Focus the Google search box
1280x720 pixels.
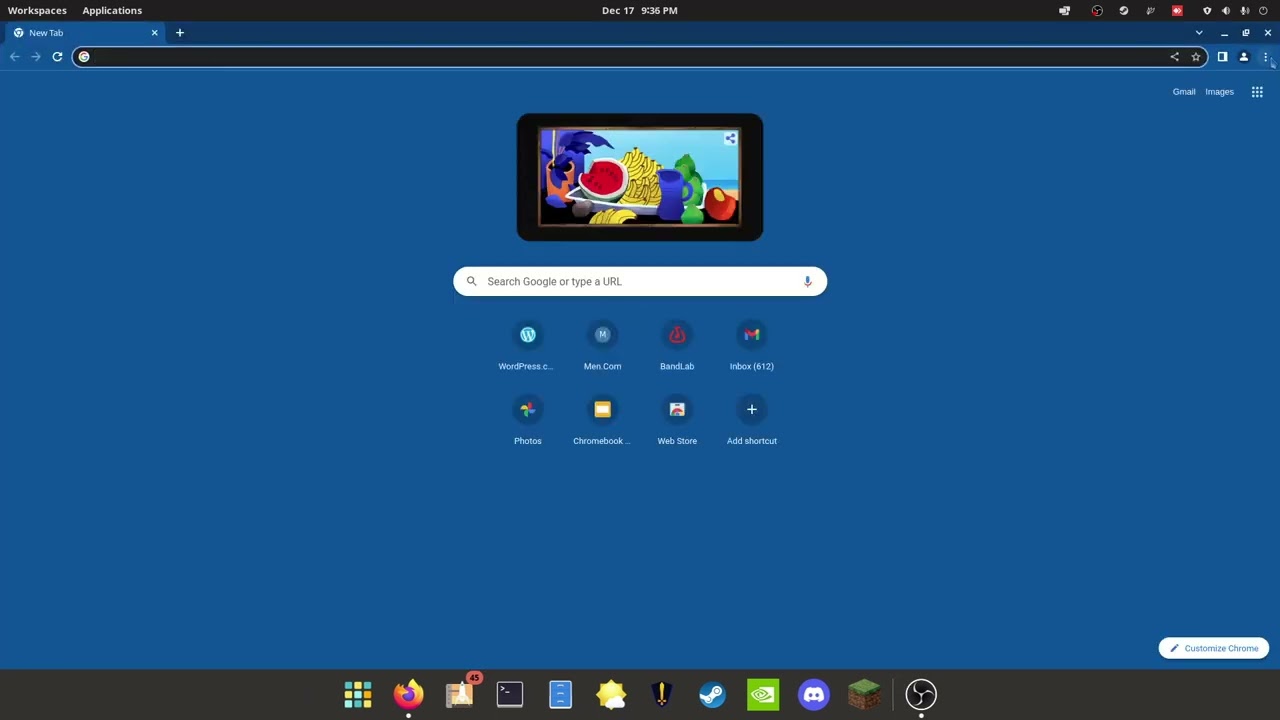point(640,281)
